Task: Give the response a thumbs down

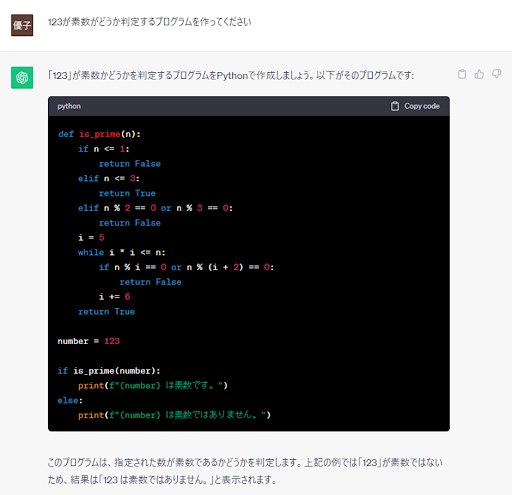Action: pos(497,74)
